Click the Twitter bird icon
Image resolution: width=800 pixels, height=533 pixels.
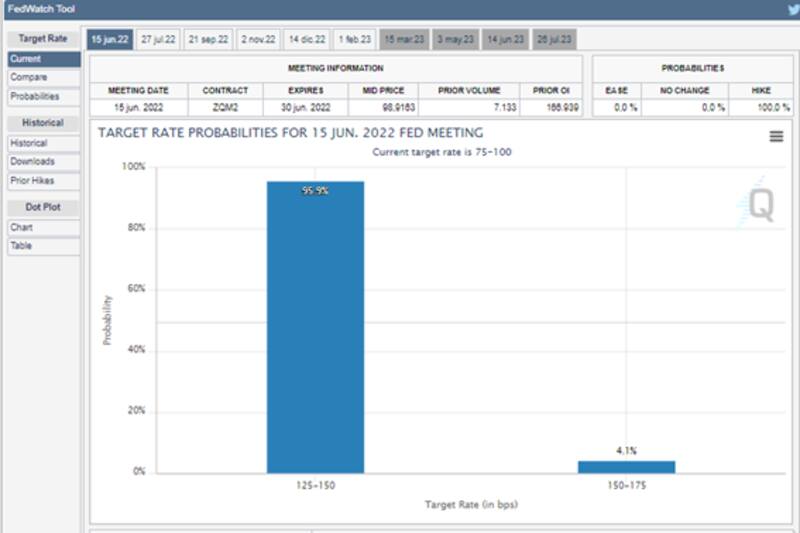point(793,10)
